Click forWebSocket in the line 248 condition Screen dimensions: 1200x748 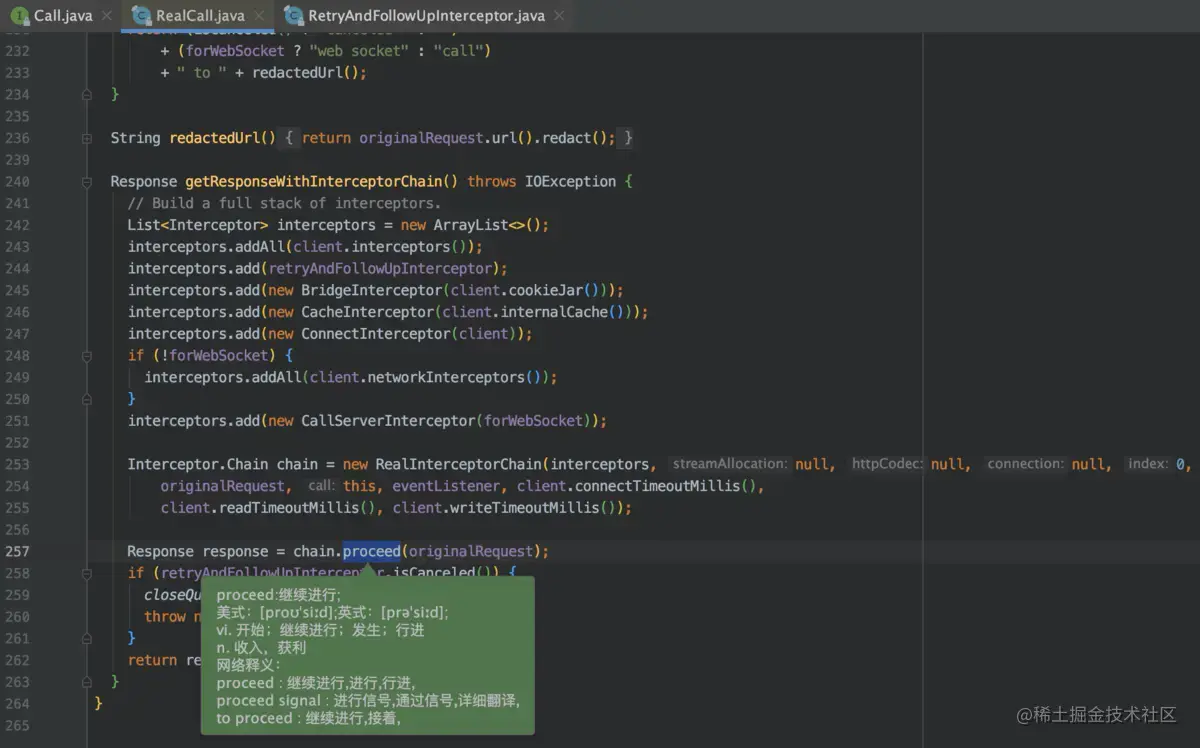[x=219, y=355]
